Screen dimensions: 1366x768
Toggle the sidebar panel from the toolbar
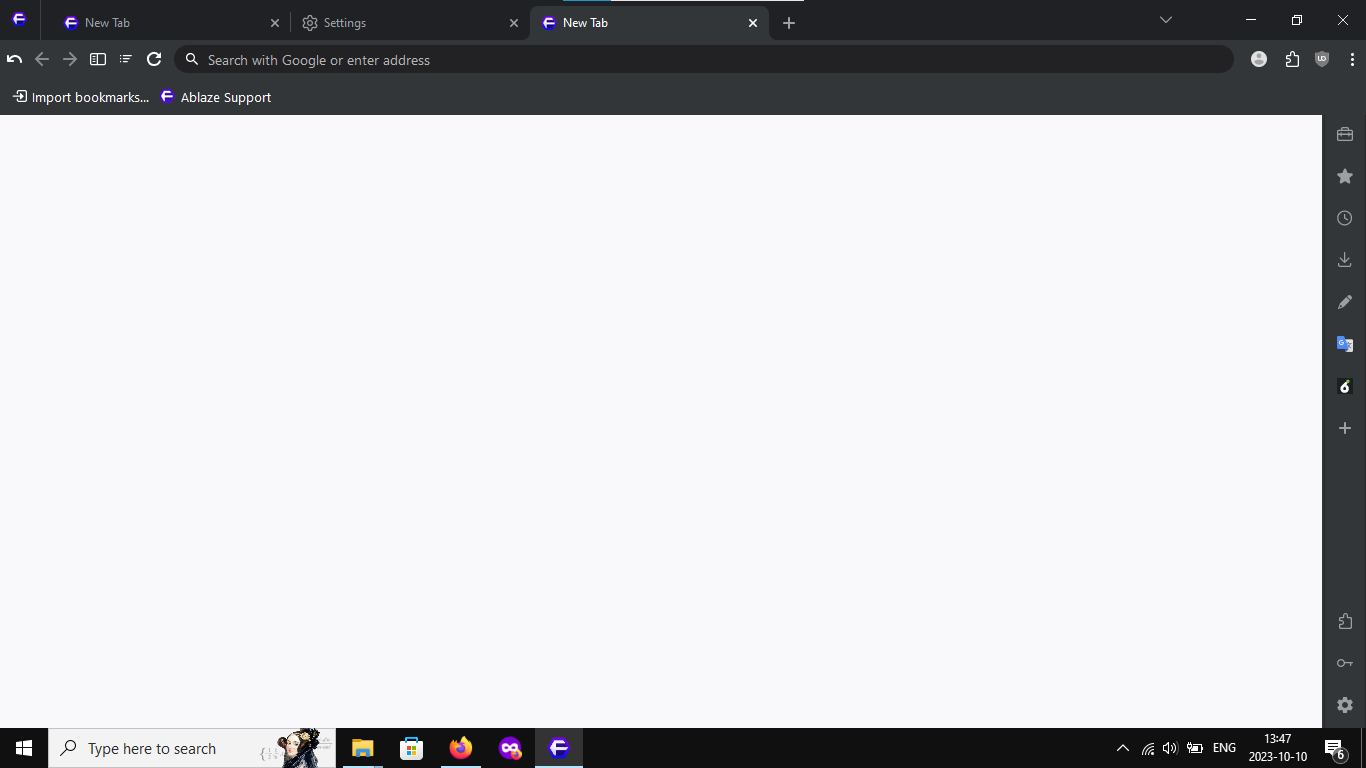pos(97,59)
